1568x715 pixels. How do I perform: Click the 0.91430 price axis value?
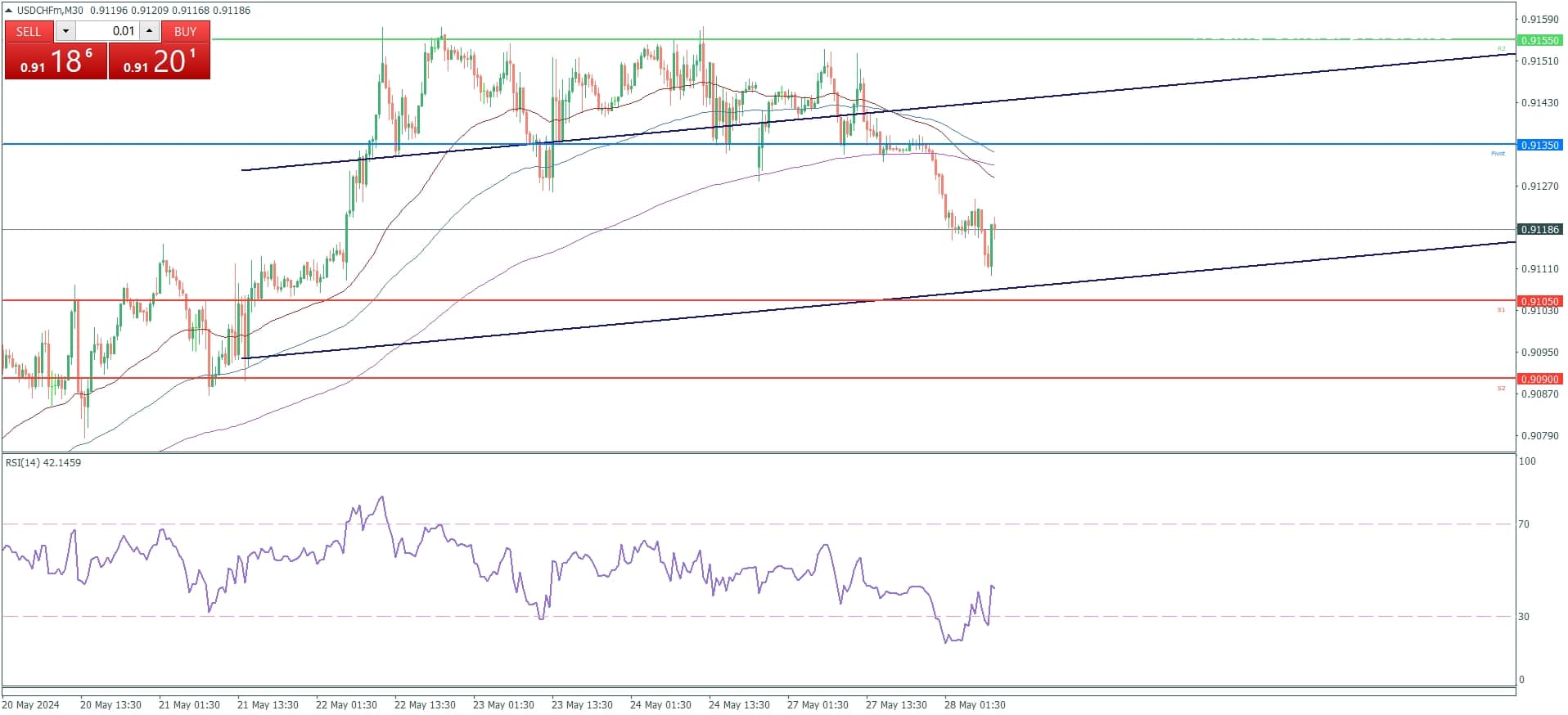(x=1539, y=103)
